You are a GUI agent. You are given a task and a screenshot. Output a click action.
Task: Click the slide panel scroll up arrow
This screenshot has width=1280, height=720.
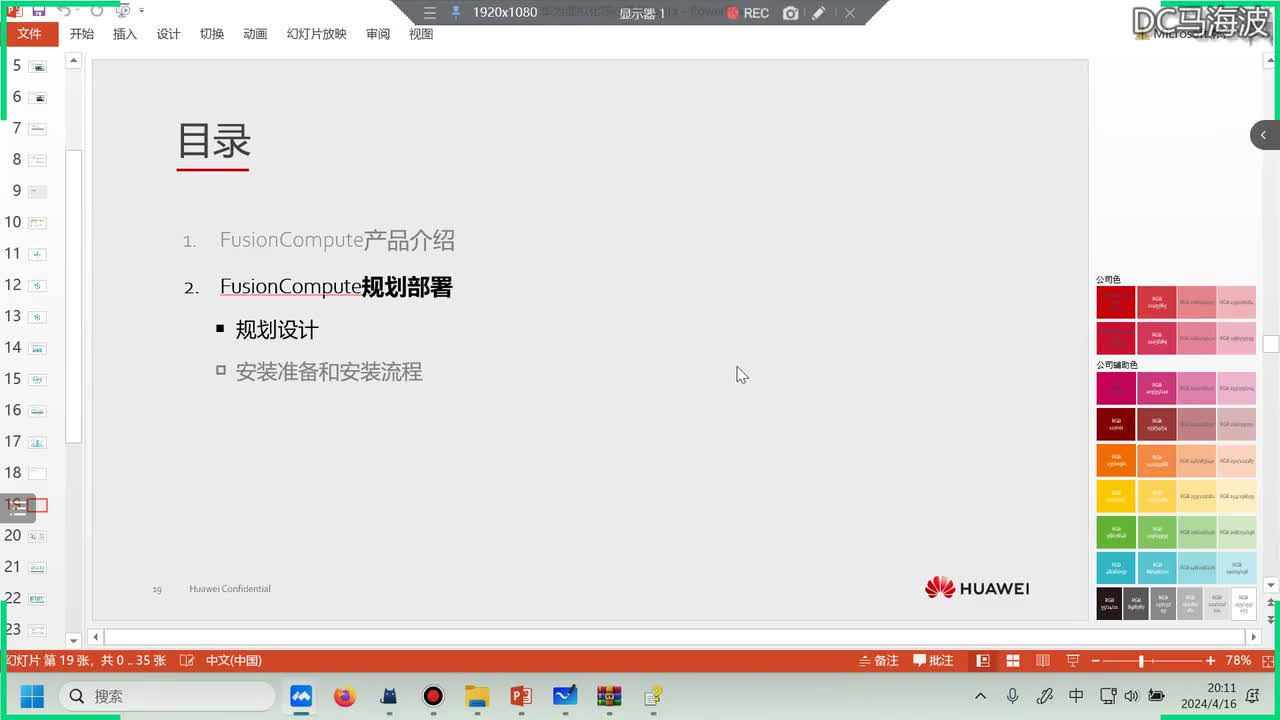(x=73, y=61)
